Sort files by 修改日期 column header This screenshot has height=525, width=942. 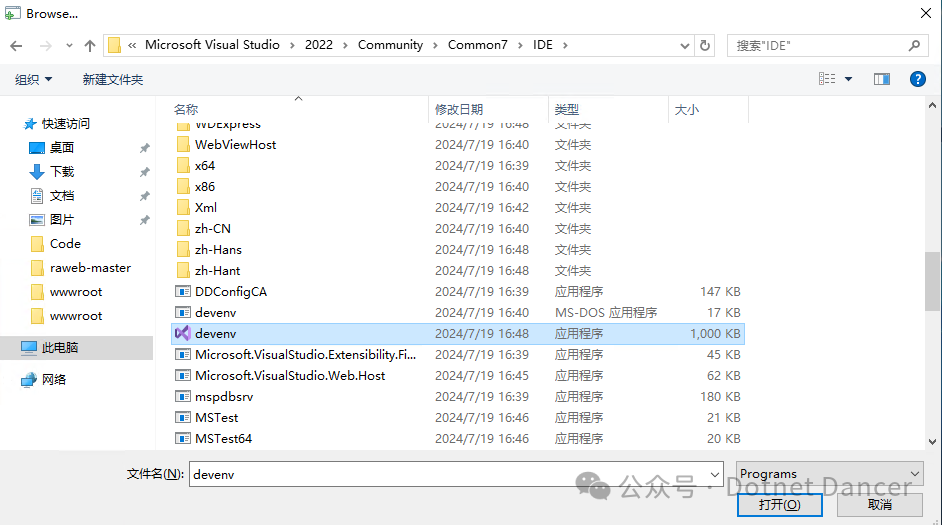[459, 109]
